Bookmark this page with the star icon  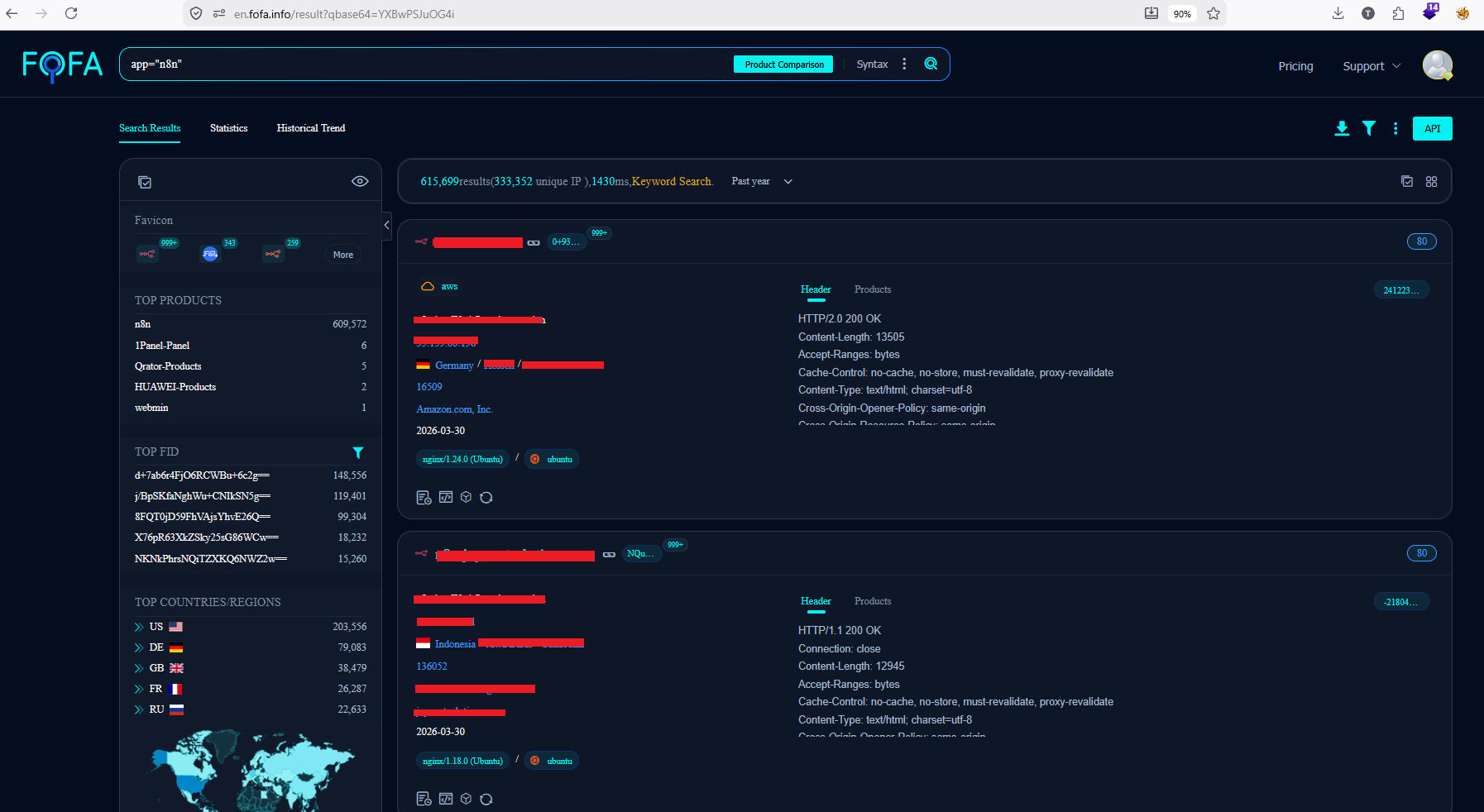point(1214,13)
